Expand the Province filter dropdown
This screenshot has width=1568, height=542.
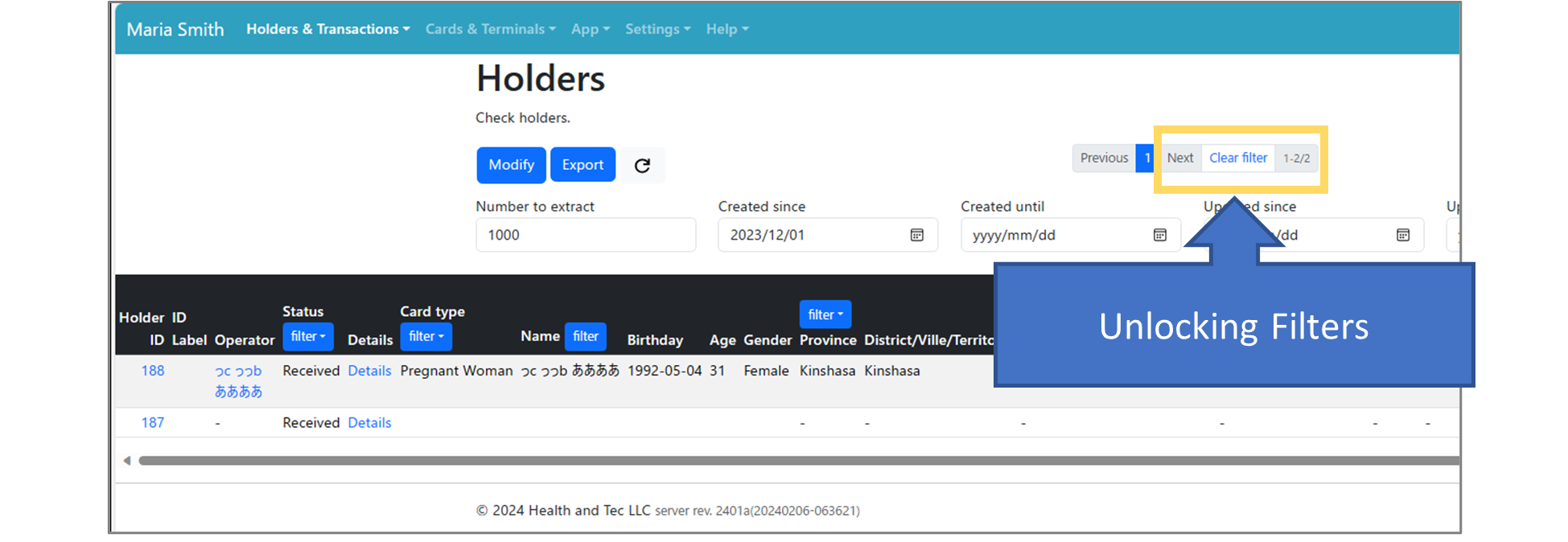pos(825,315)
